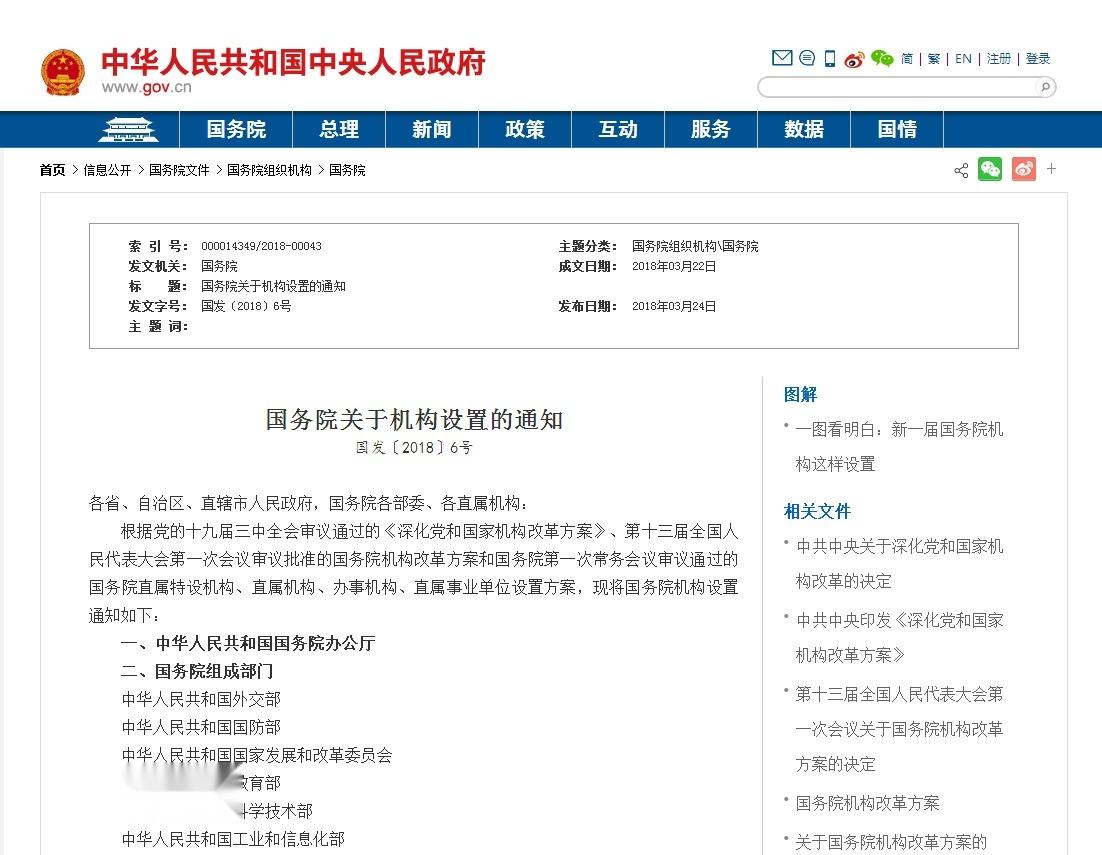The width and height of the screenshot is (1102, 855).
Task: Click heading 二、国务院组成部门
Action: [x=197, y=671]
